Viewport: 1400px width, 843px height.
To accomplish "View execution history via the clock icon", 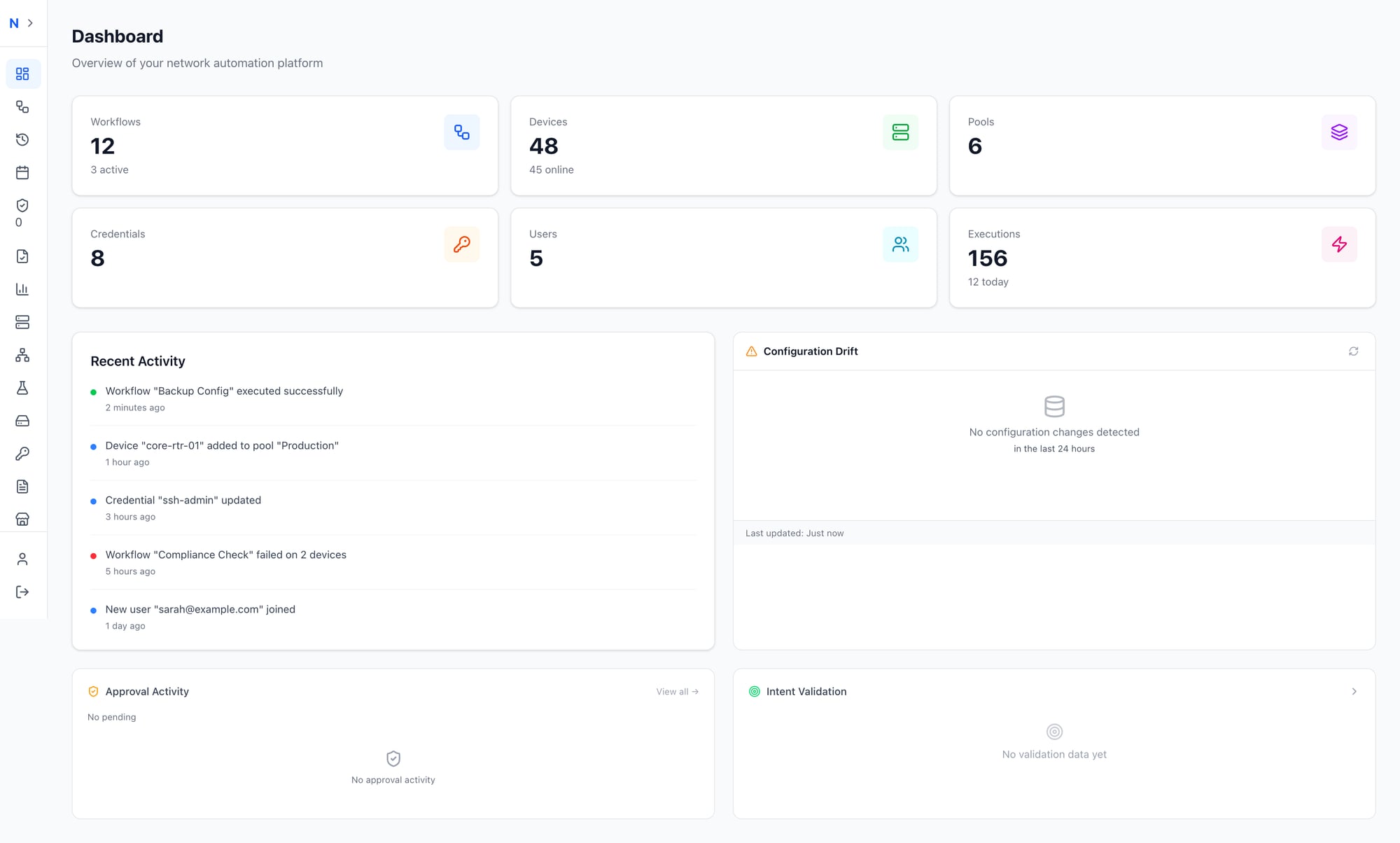I will click(x=22, y=139).
